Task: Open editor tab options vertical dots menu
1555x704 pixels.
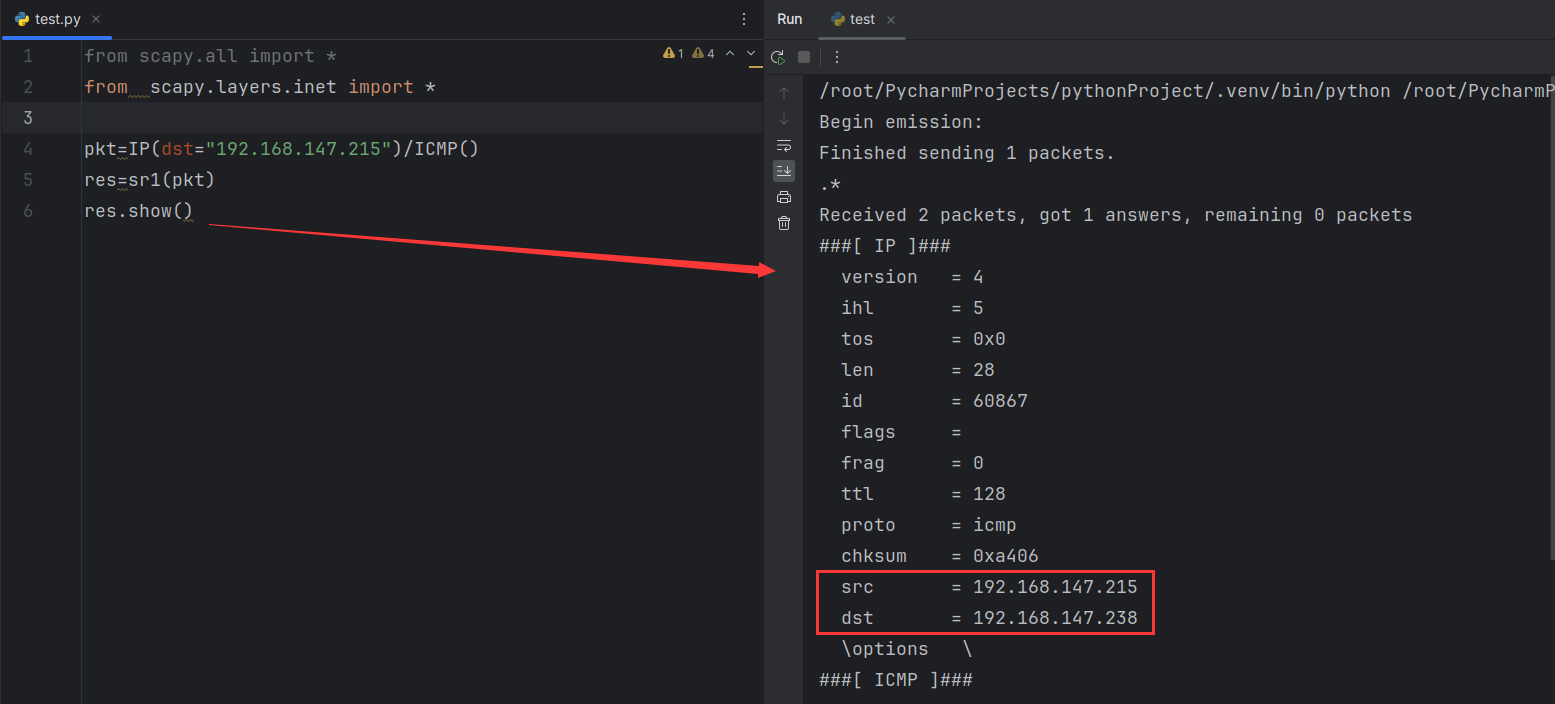Action: 743,19
